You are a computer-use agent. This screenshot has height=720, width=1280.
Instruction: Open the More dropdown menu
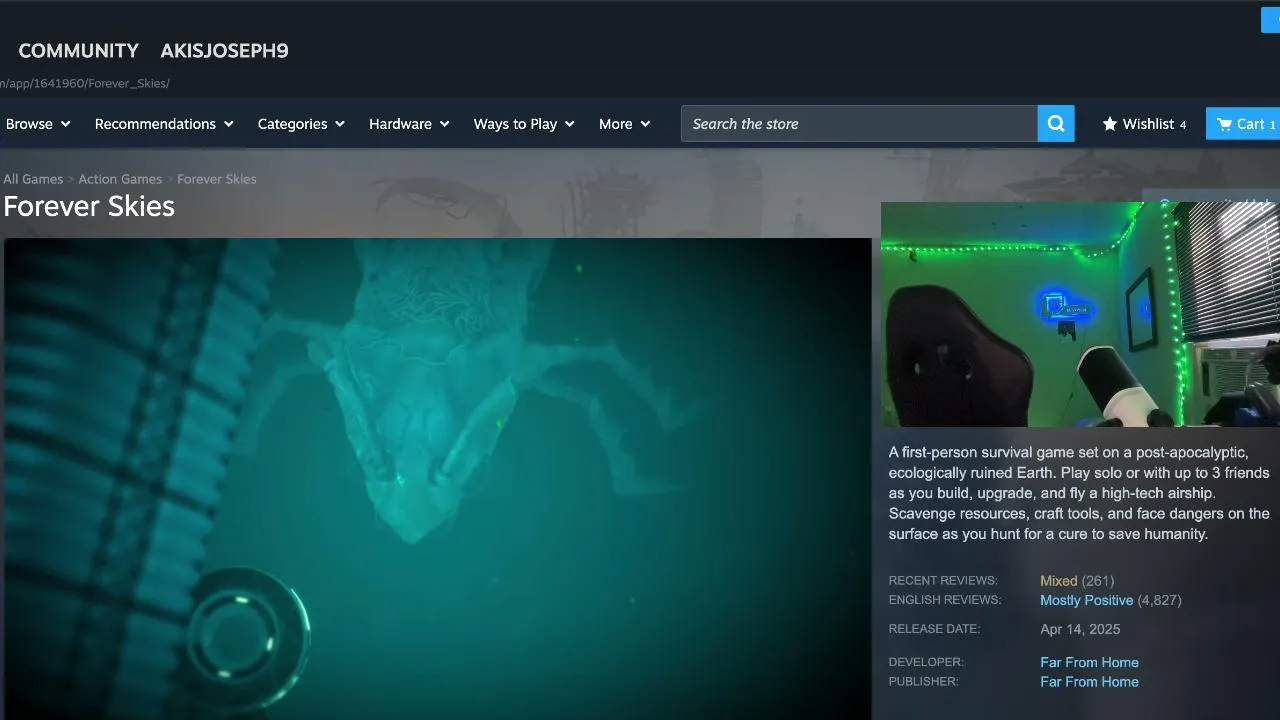[625, 124]
